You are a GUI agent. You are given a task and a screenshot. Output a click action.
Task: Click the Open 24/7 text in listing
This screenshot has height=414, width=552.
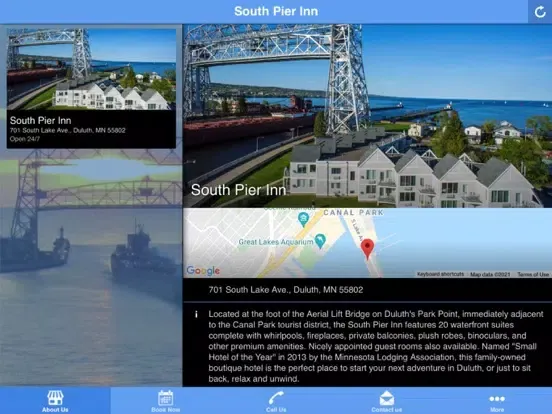pyautogui.click(x=25, y=139)
